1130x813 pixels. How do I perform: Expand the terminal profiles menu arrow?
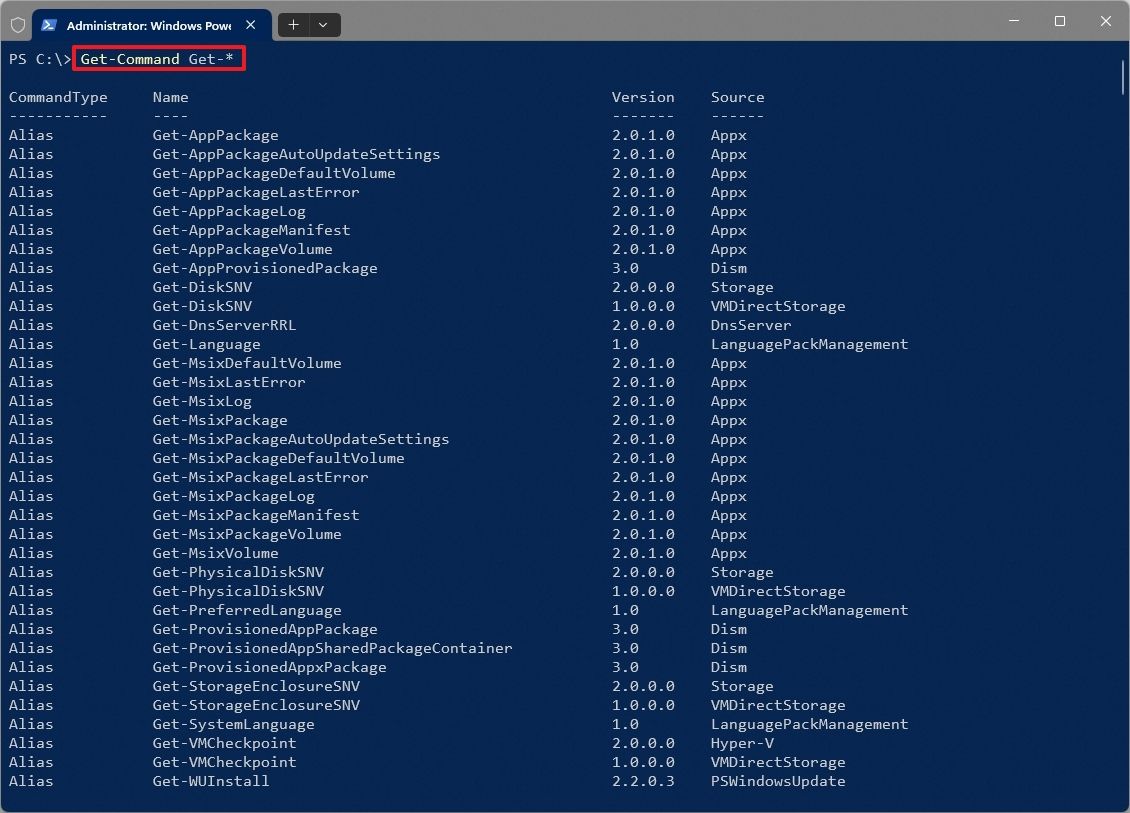[x=322, y=25]
